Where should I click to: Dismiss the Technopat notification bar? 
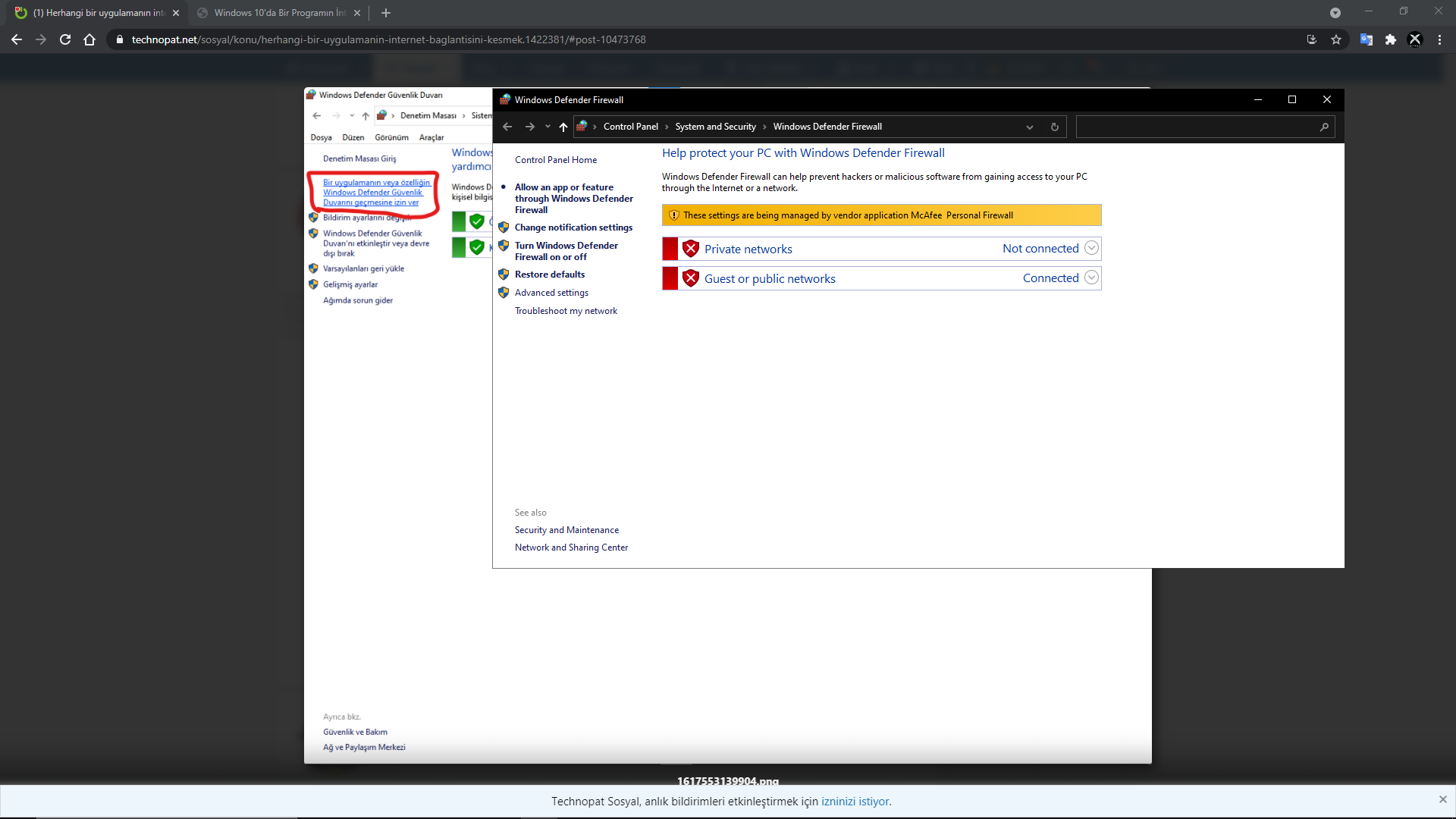click(1442, 799)
